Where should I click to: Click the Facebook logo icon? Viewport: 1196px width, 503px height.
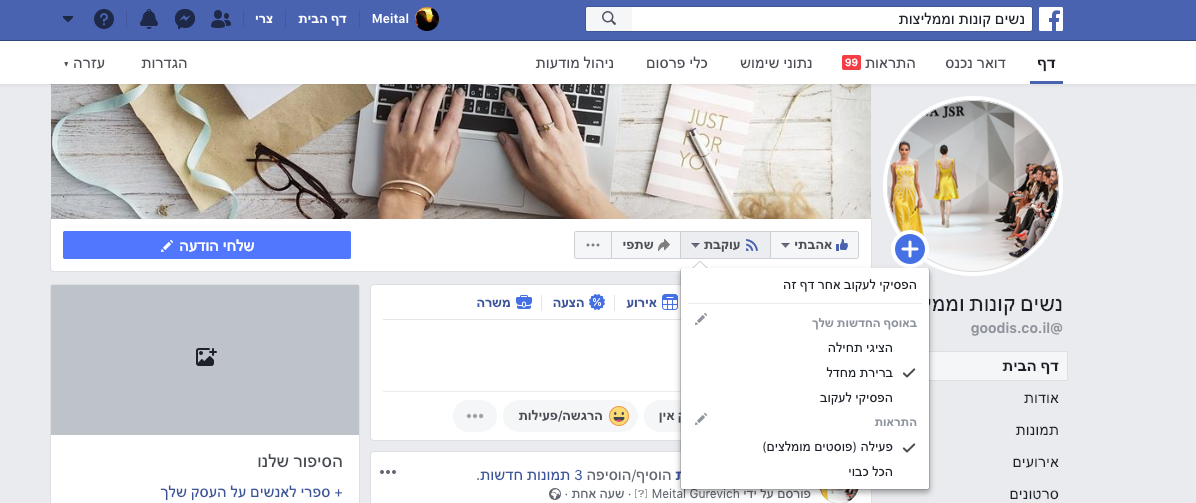tap(1050, 19)
